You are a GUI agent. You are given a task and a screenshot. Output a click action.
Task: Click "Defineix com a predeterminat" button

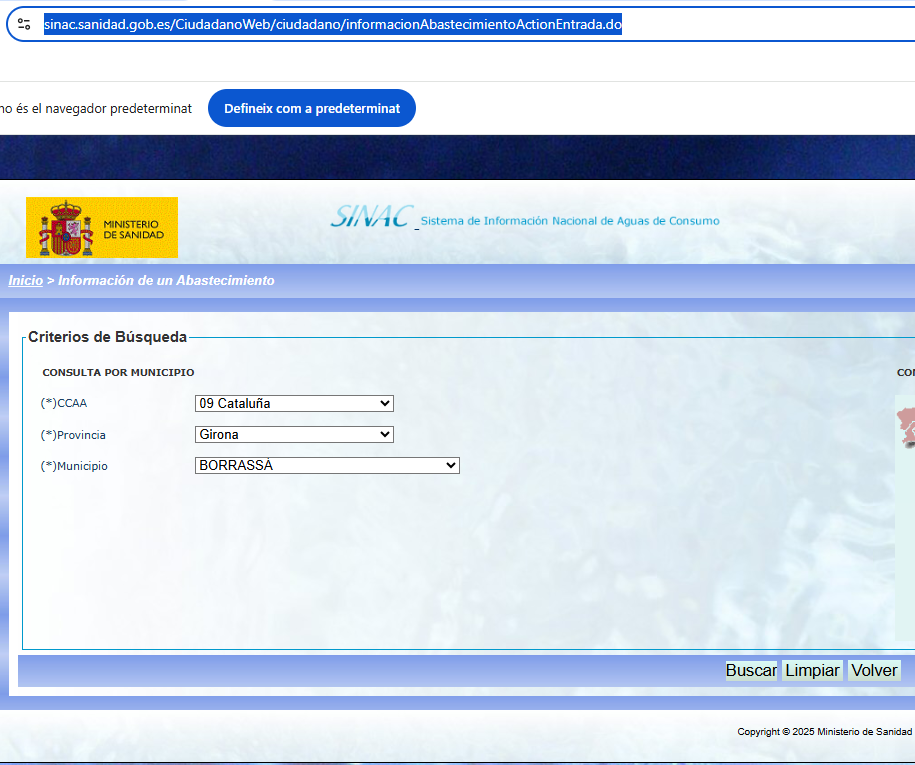point(312,108)
